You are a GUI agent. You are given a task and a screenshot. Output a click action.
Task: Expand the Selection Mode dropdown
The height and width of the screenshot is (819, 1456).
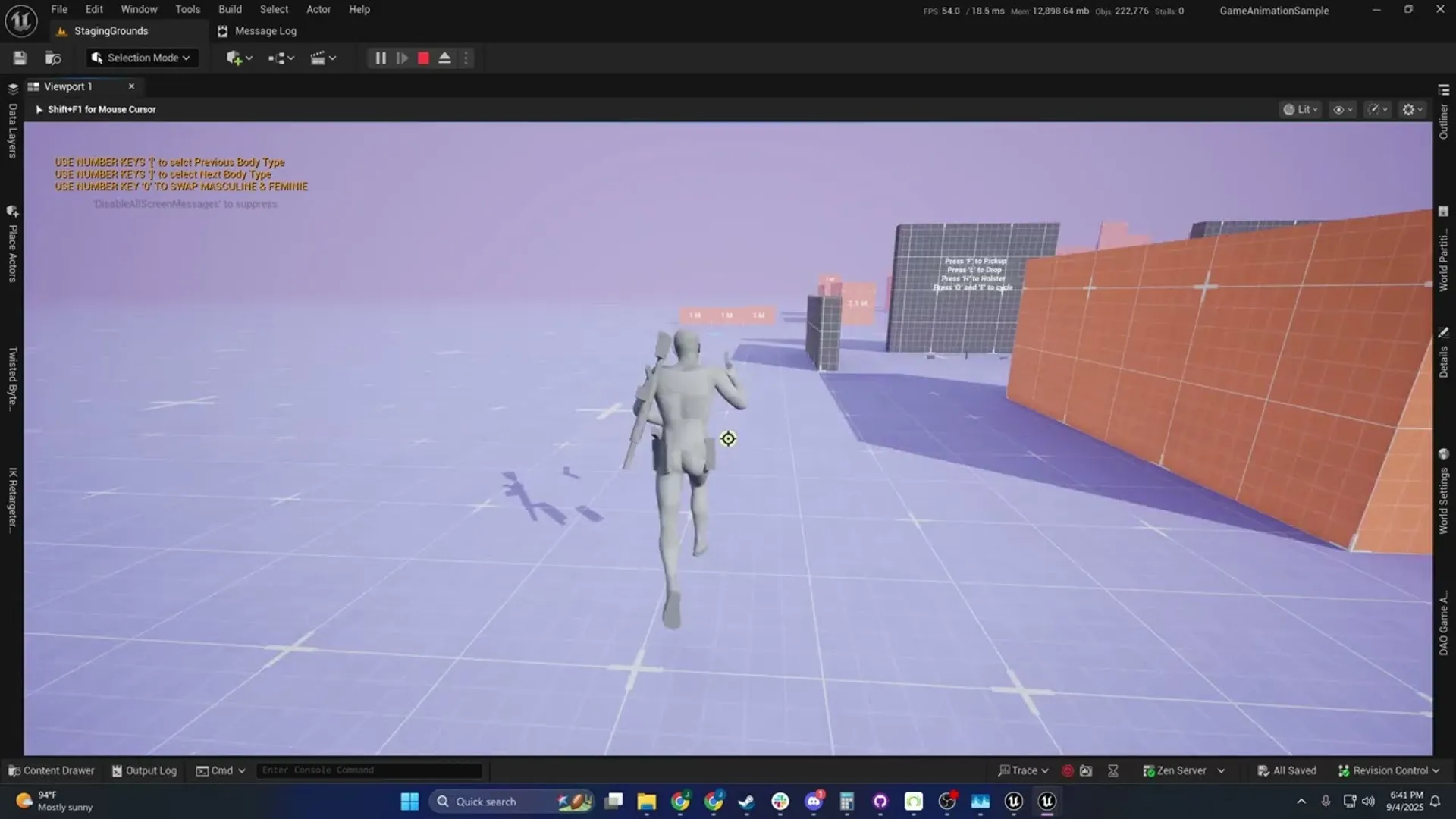coord(142,58)
